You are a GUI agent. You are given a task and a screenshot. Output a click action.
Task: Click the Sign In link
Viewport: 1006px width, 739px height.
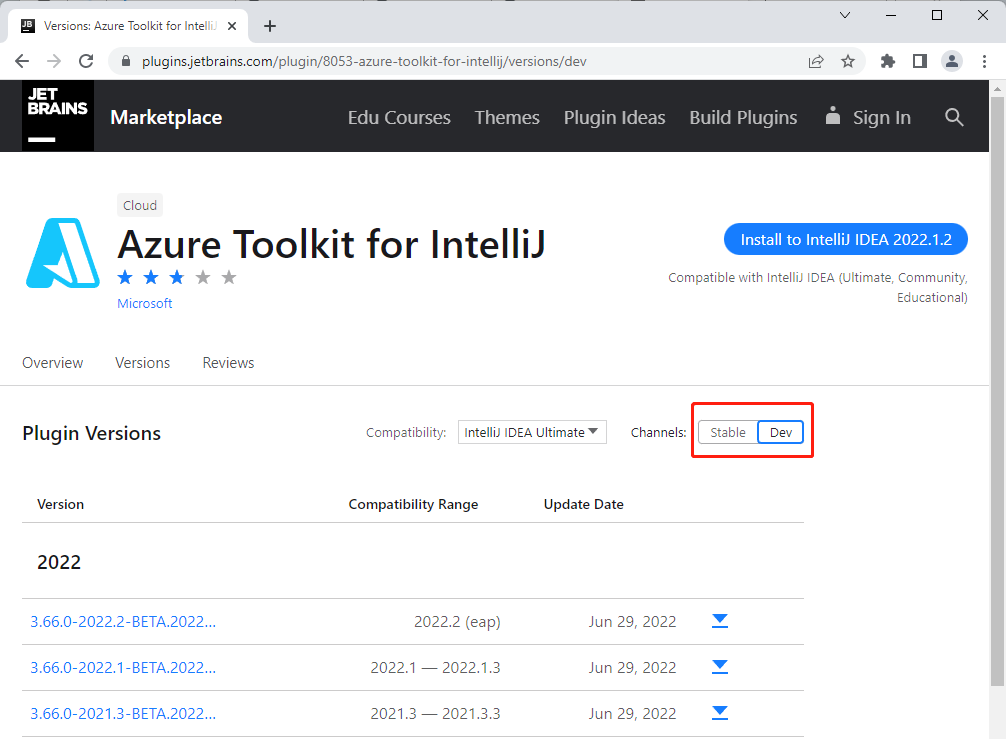pos(882,117)
